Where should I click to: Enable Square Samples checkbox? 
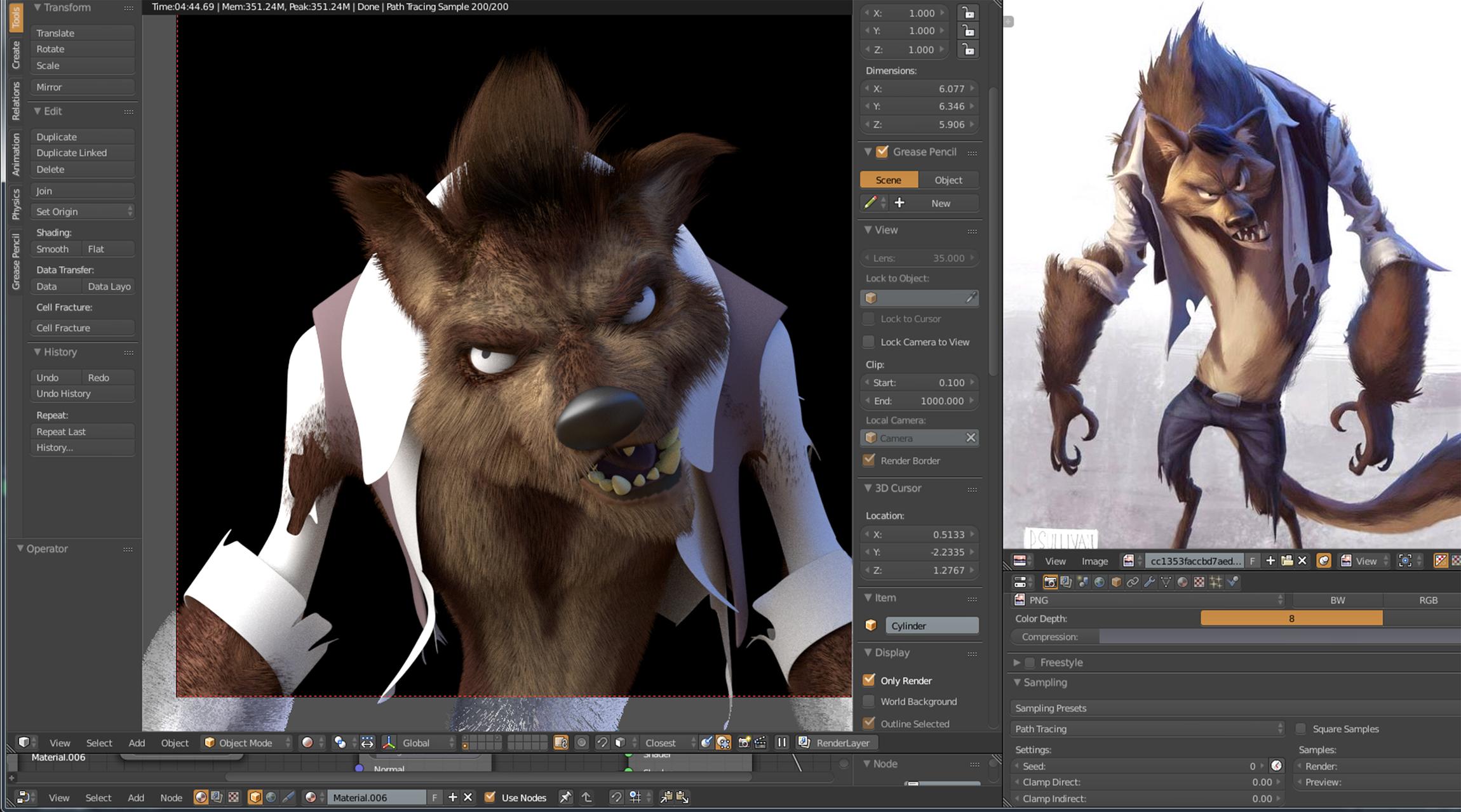1301,729
